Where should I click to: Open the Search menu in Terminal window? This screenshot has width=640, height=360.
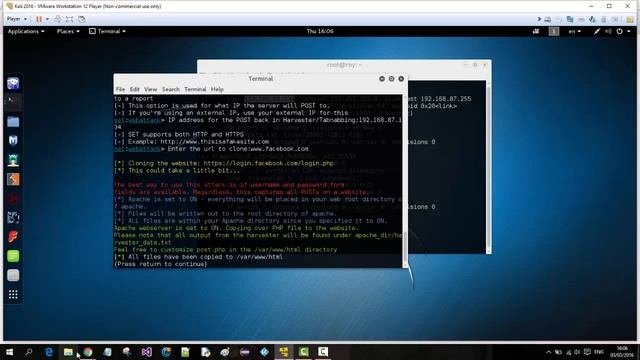point(171,89)
